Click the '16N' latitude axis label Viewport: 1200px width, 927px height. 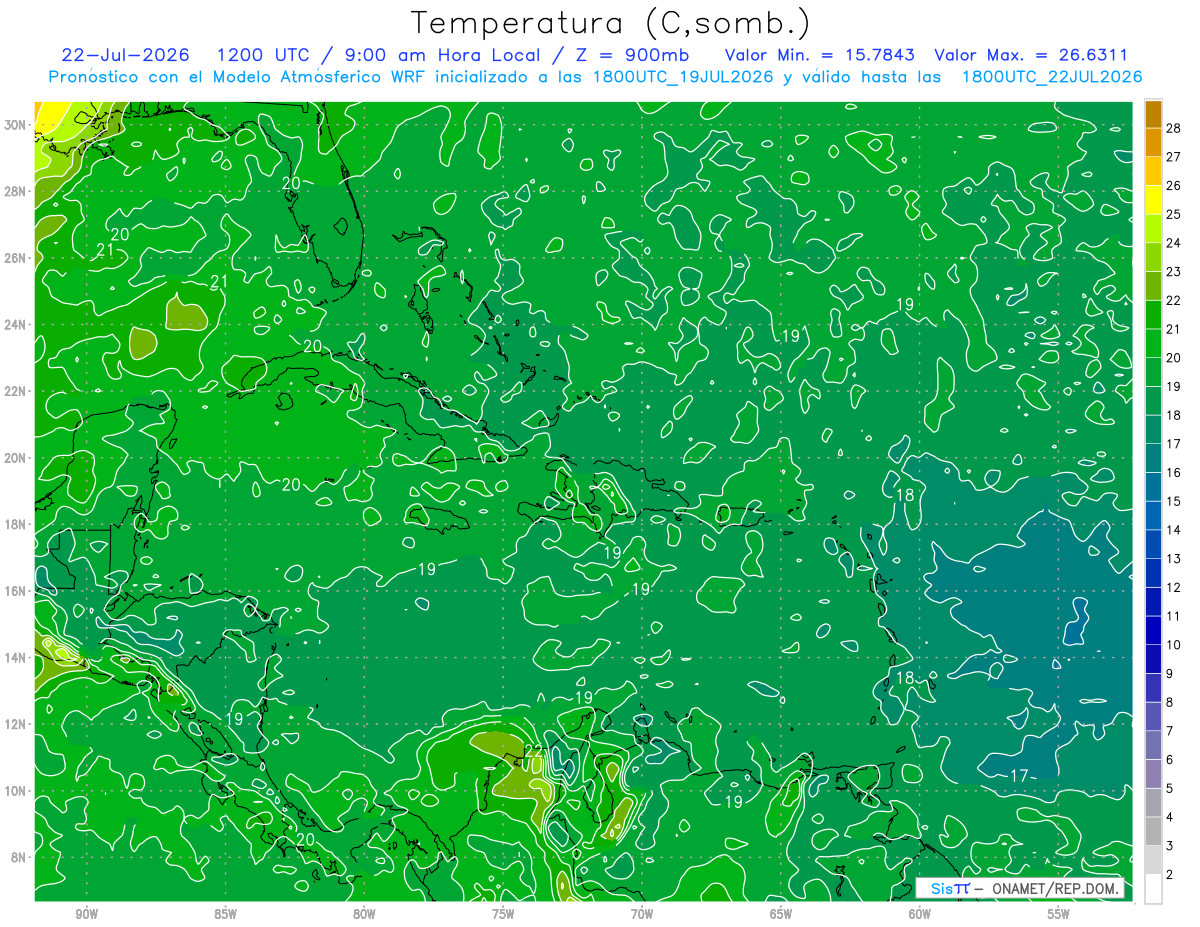15,590
